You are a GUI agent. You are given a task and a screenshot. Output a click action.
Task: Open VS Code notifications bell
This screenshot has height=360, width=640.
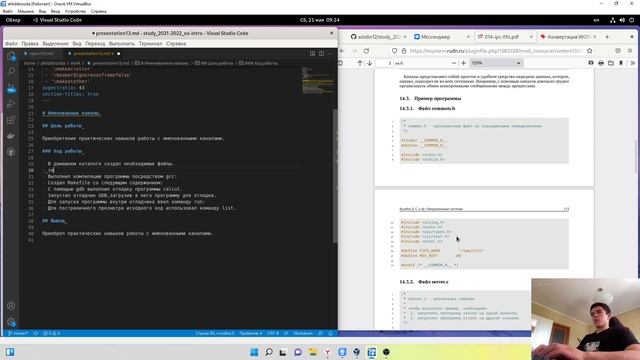(x=330, y=333)
